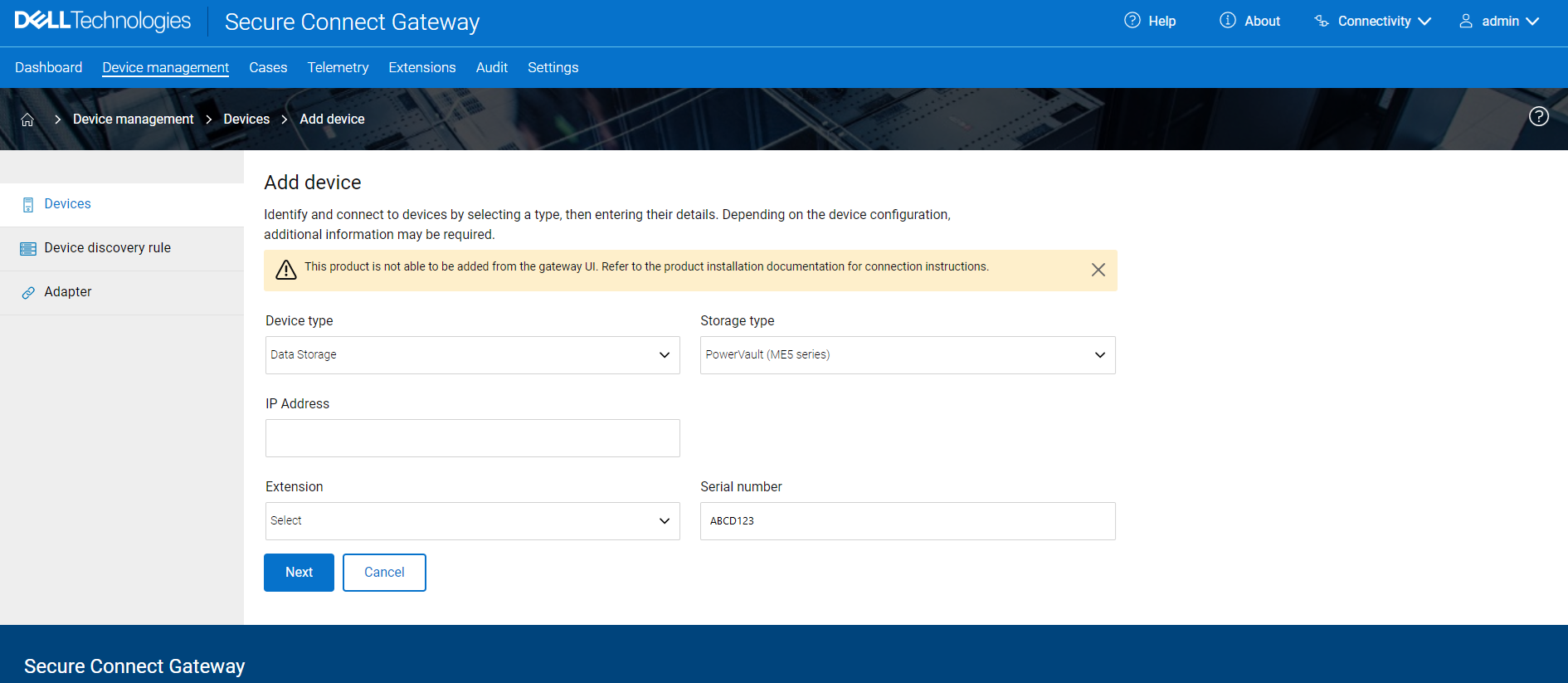1568x683 pixels.
Task: Switch to the Telemetry tab
Action: pos(338,67)
